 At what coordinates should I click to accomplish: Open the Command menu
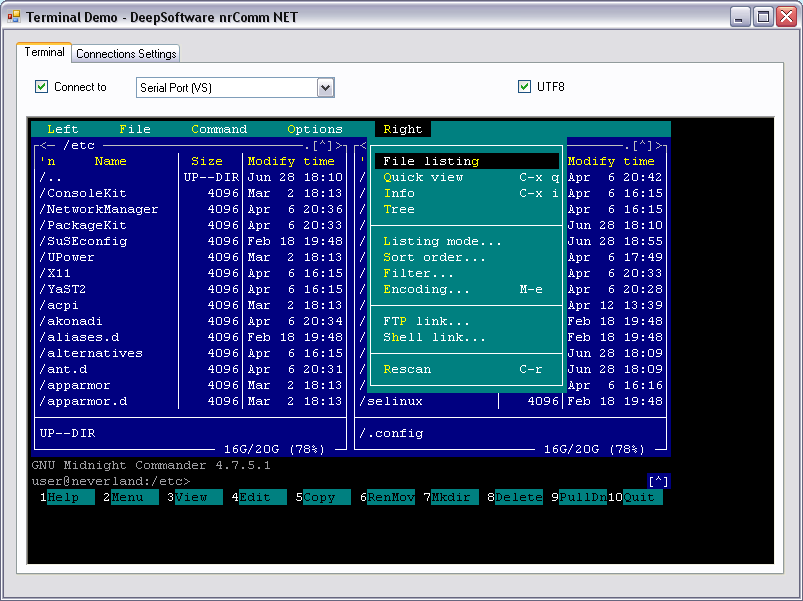(x=218, y=128)
